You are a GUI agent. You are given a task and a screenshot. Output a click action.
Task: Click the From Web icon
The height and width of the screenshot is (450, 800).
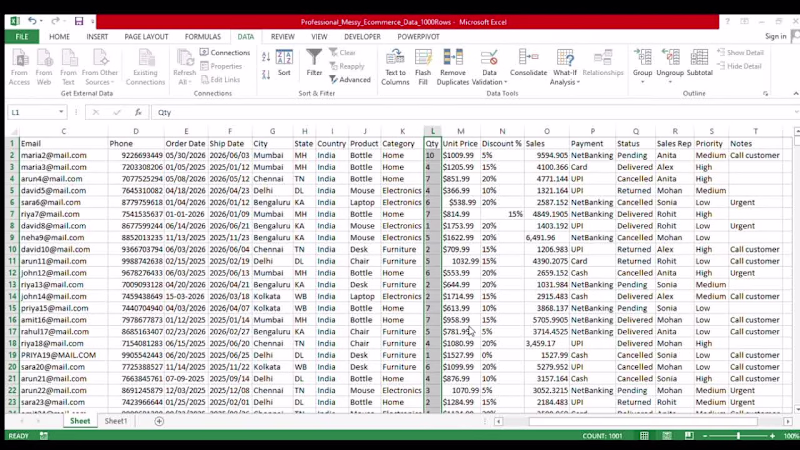point(44,67)
